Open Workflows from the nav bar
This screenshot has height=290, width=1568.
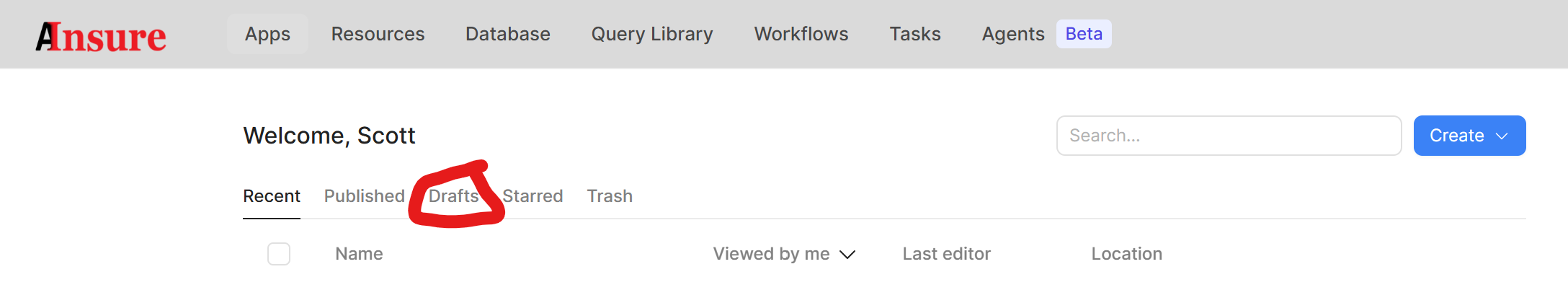(801, 34)
